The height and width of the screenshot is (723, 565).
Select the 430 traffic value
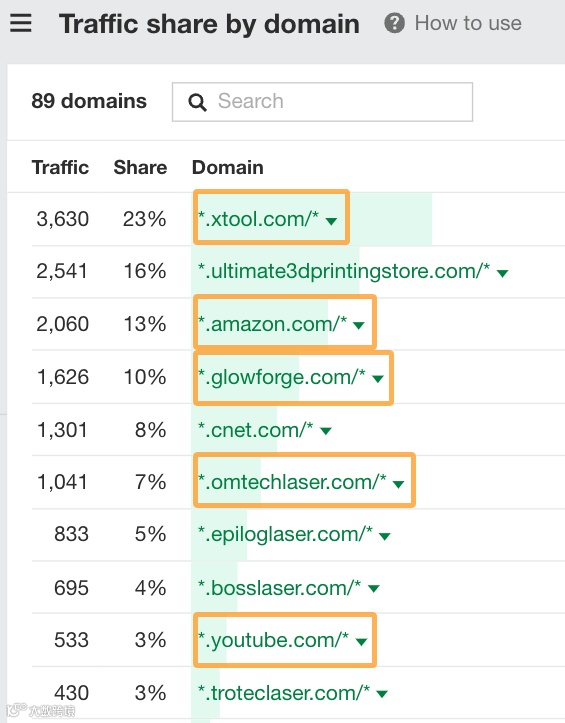point(71,693)
